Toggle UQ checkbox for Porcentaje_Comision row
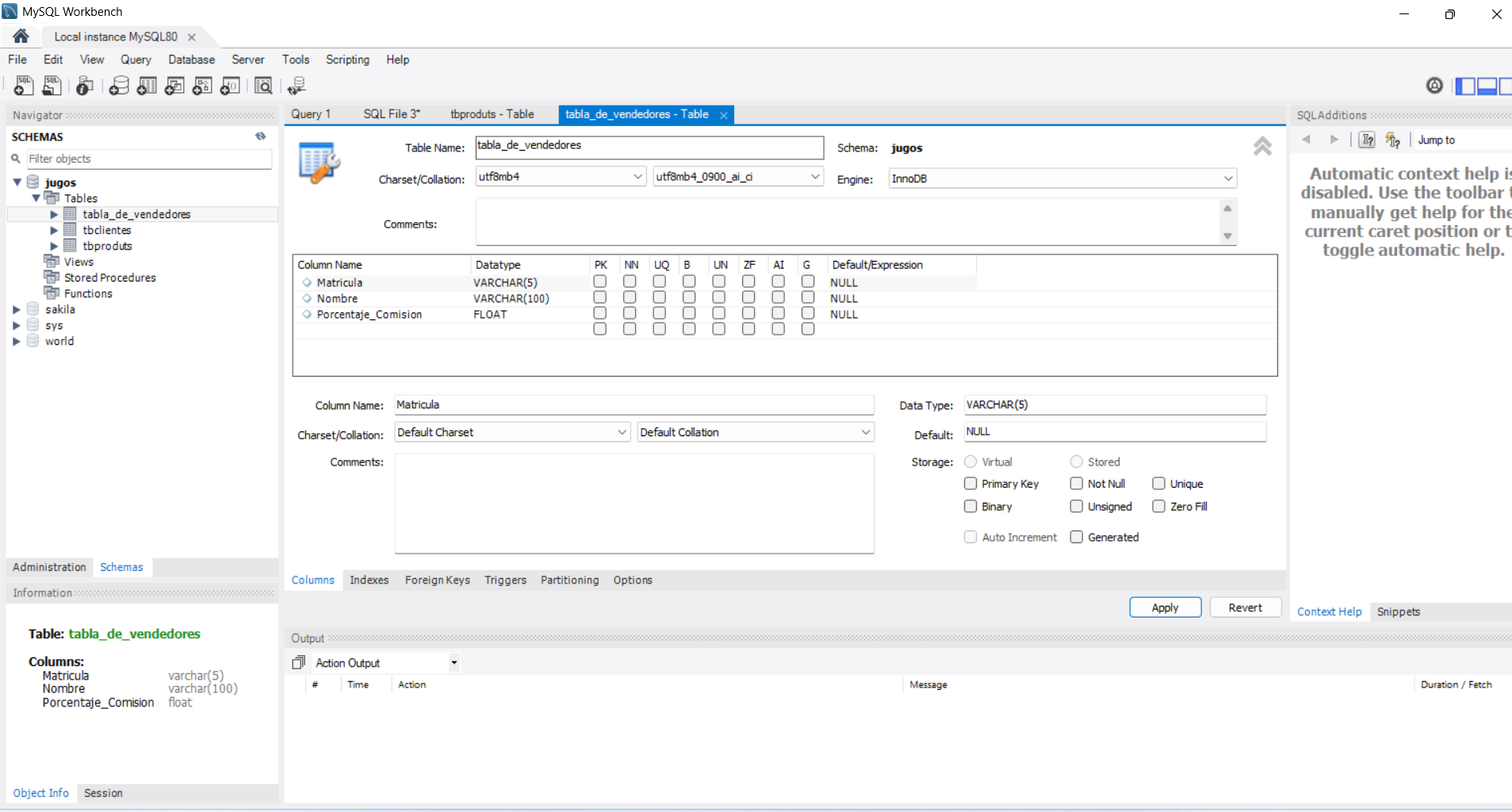 (660, 313)
